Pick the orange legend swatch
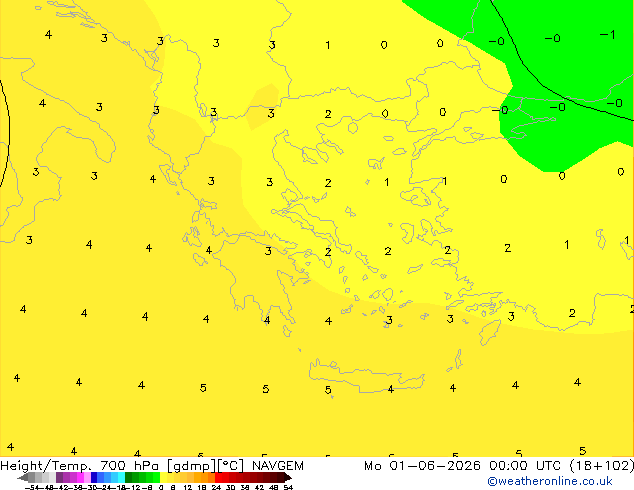Image resolution: width=634 pixels, height=490 pixels. click(205, 477)
